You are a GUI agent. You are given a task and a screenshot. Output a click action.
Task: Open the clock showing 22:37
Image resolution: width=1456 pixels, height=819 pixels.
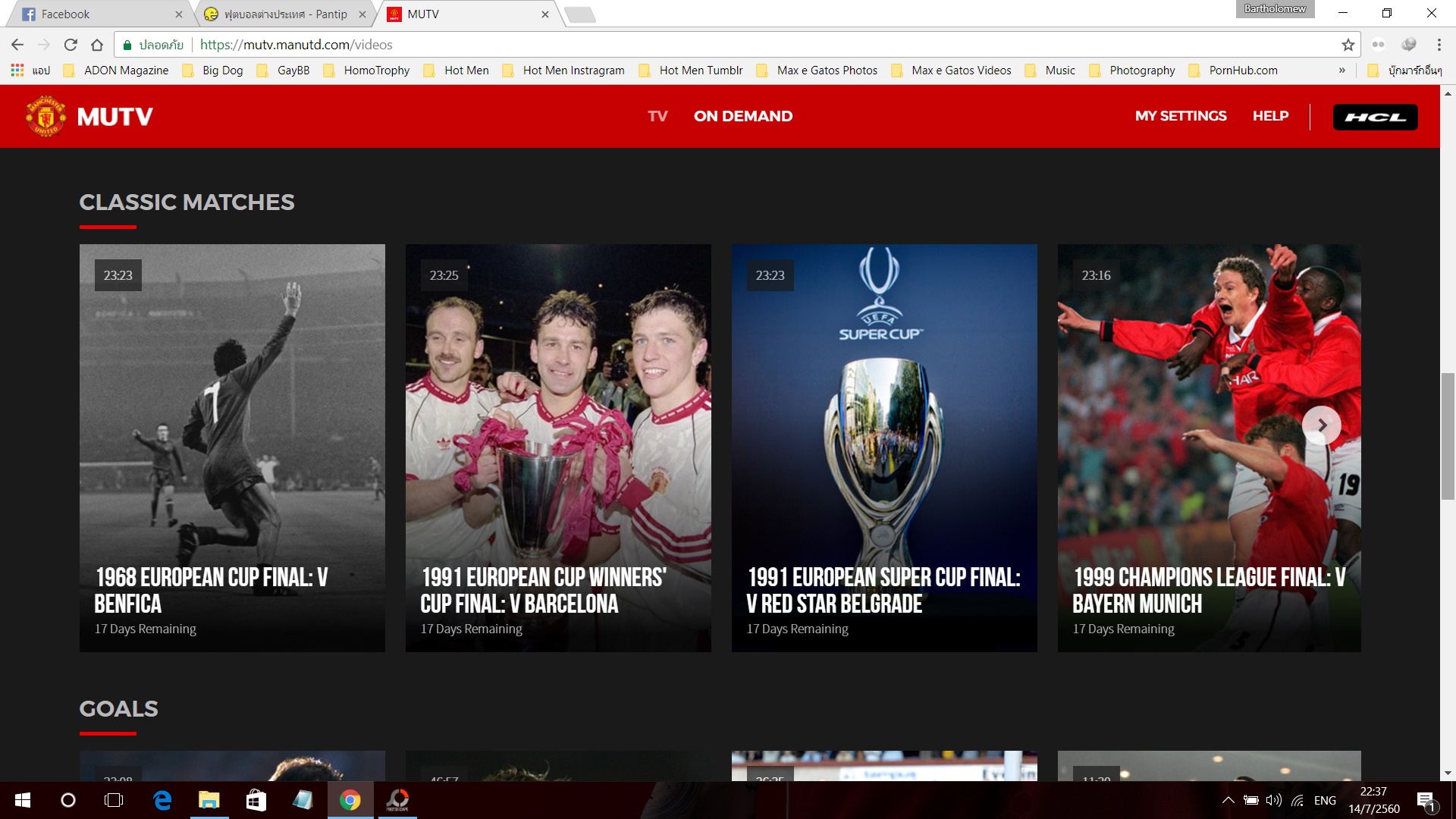(1373, 800)
